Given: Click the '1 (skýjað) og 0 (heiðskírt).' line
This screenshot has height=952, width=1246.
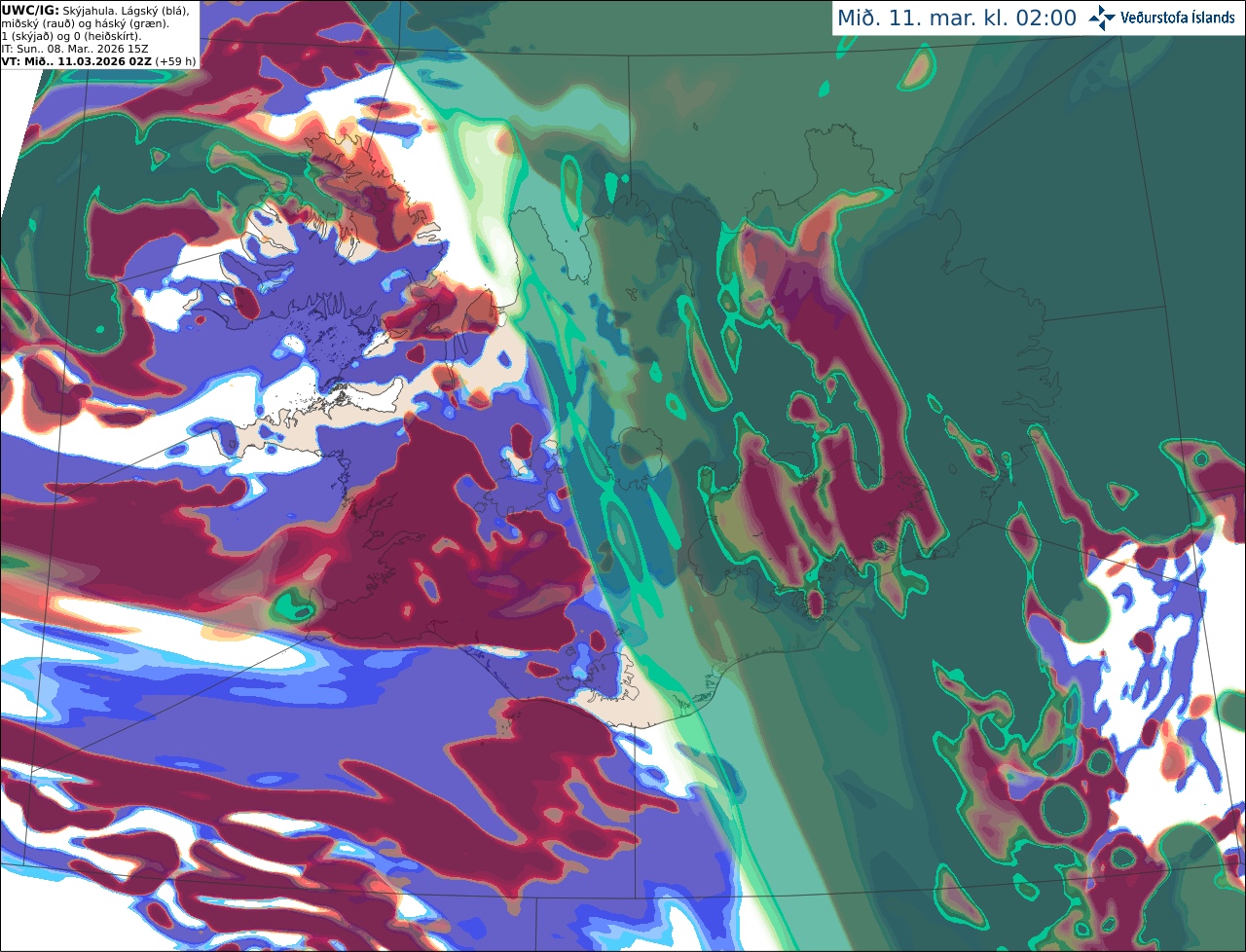Looking at the screenshot, I should 72,36.
